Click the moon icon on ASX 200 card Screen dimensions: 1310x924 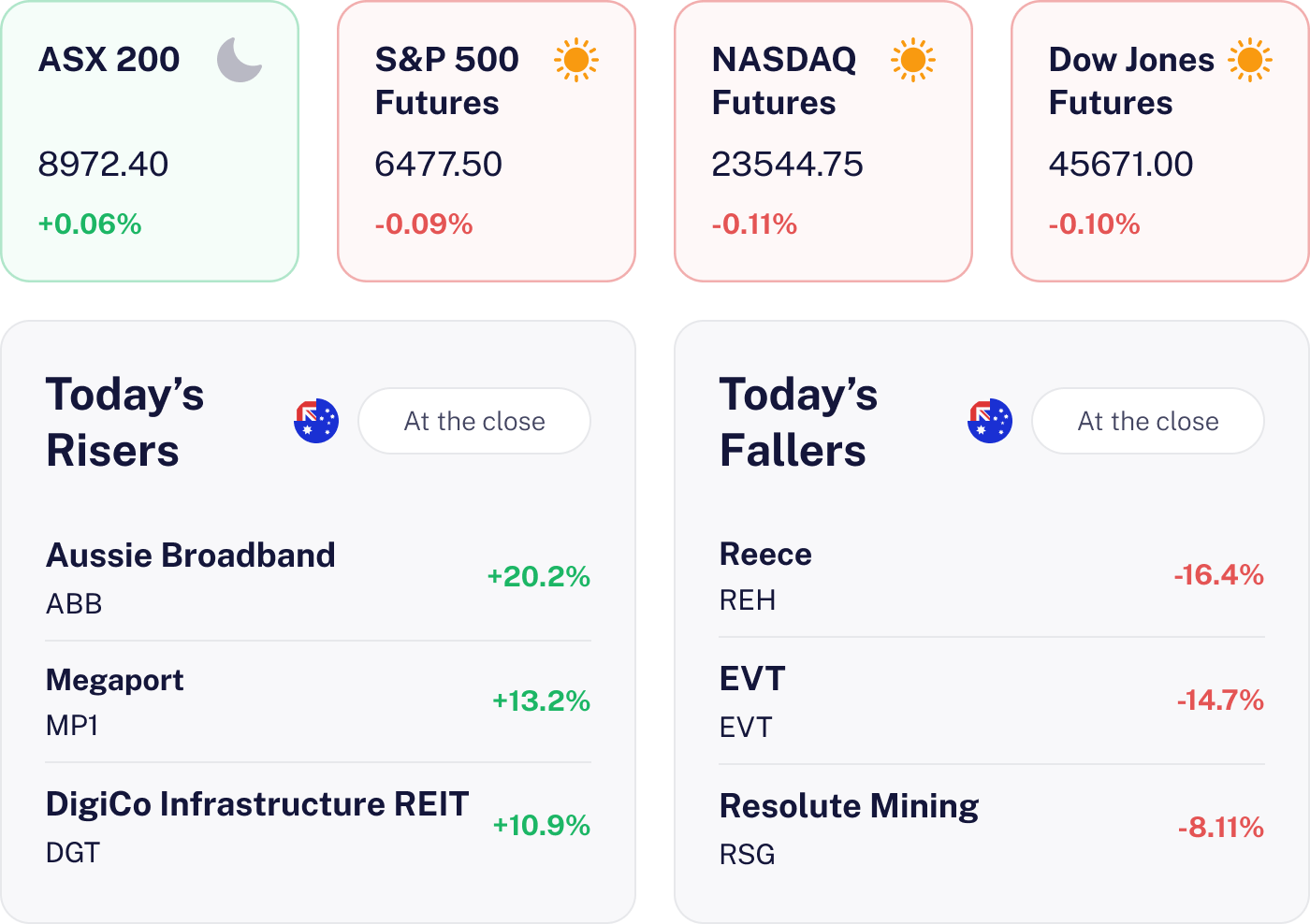(x=240, y=60)
